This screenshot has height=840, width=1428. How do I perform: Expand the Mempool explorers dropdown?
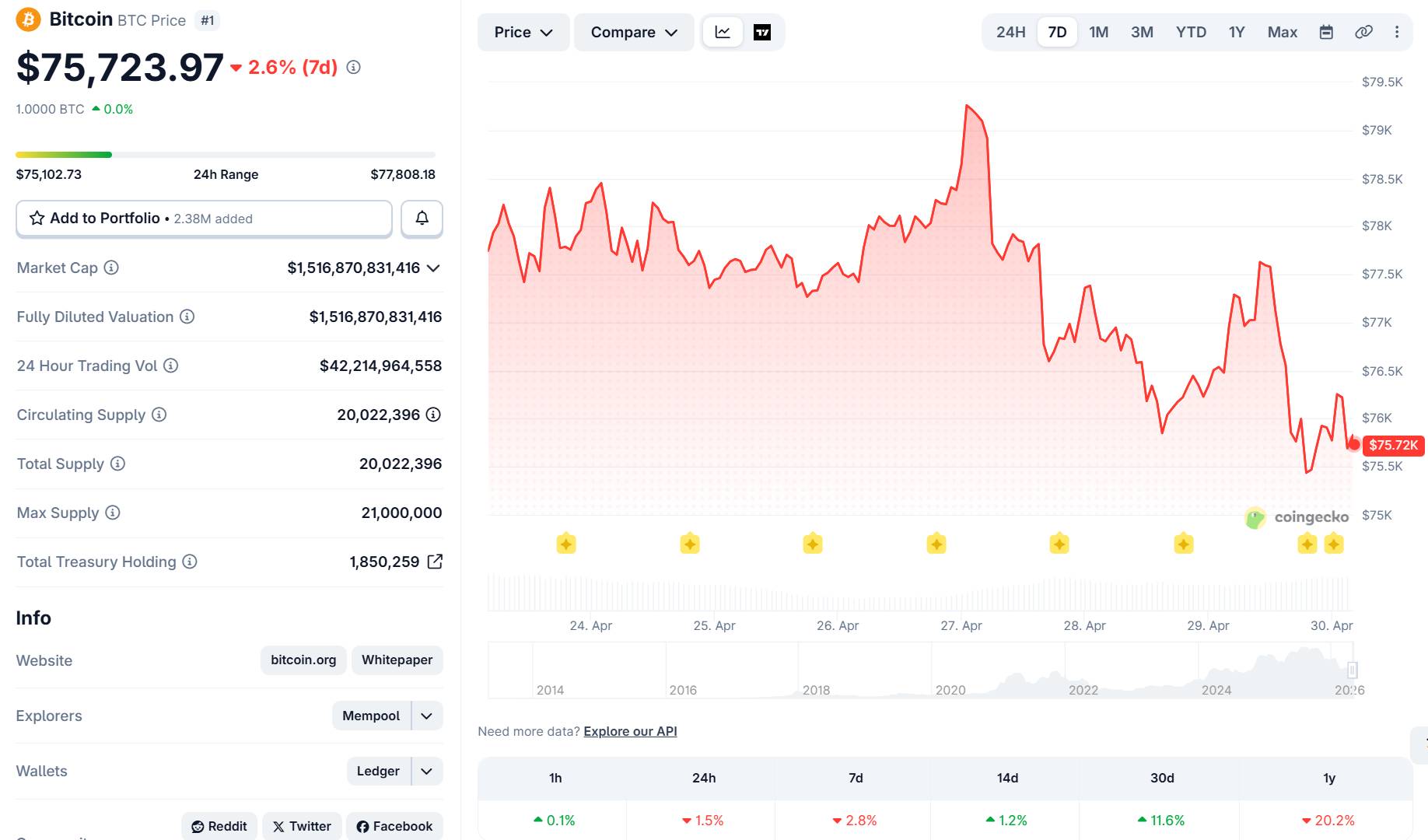click(x=425, y=715)
